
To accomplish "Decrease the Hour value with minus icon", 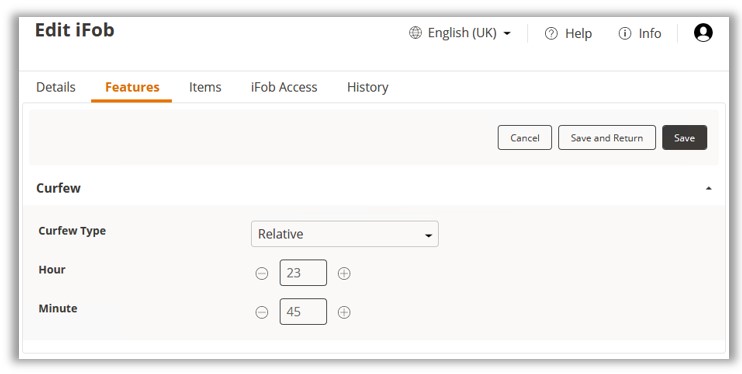I will tap(262, 273).
